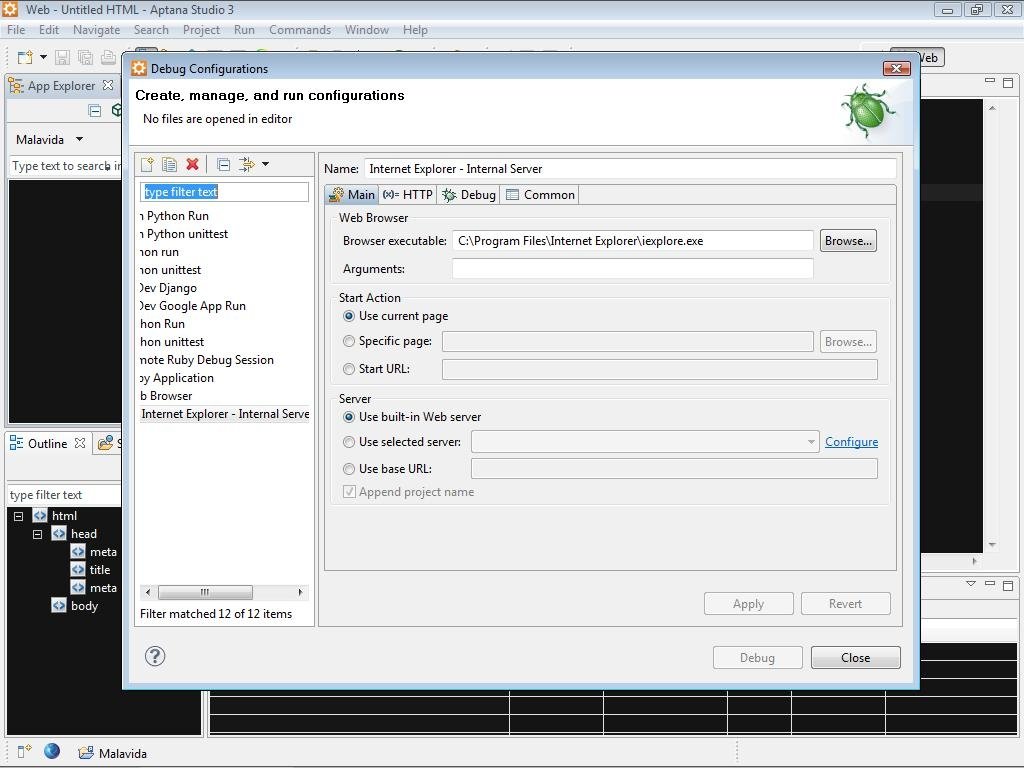The image size is (1024, 768).
Task: Click the Print icon in Aptana toolbar
Action: click(x=108, y=57)
